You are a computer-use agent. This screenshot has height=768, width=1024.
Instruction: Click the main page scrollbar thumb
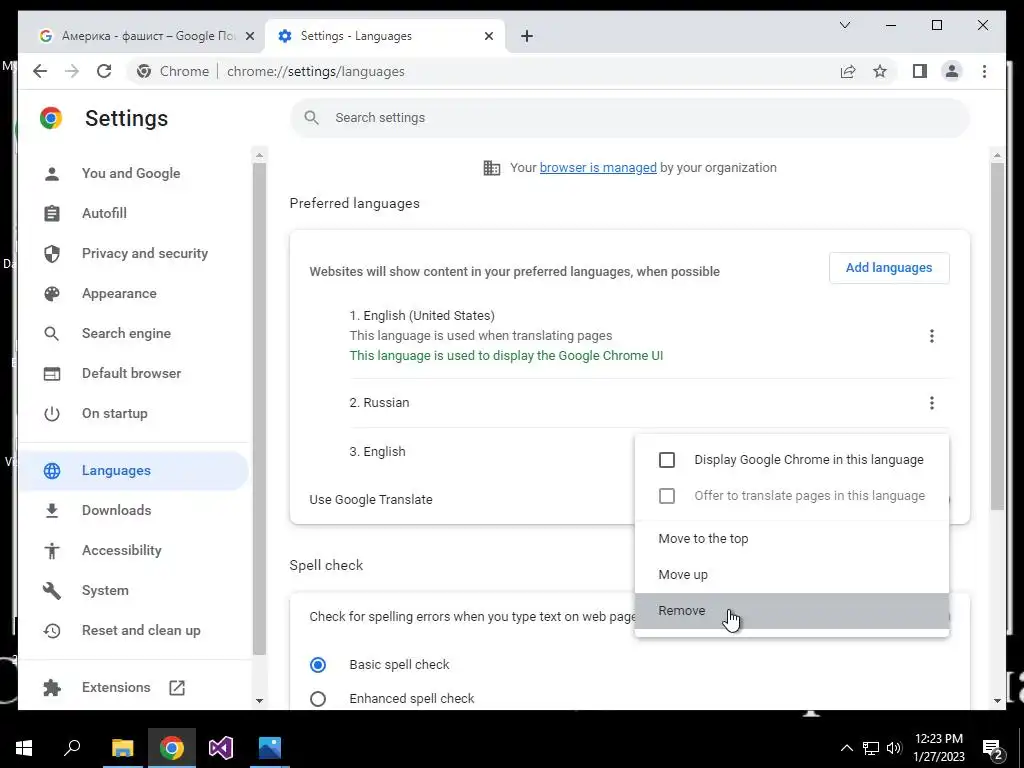pos(997,336)
